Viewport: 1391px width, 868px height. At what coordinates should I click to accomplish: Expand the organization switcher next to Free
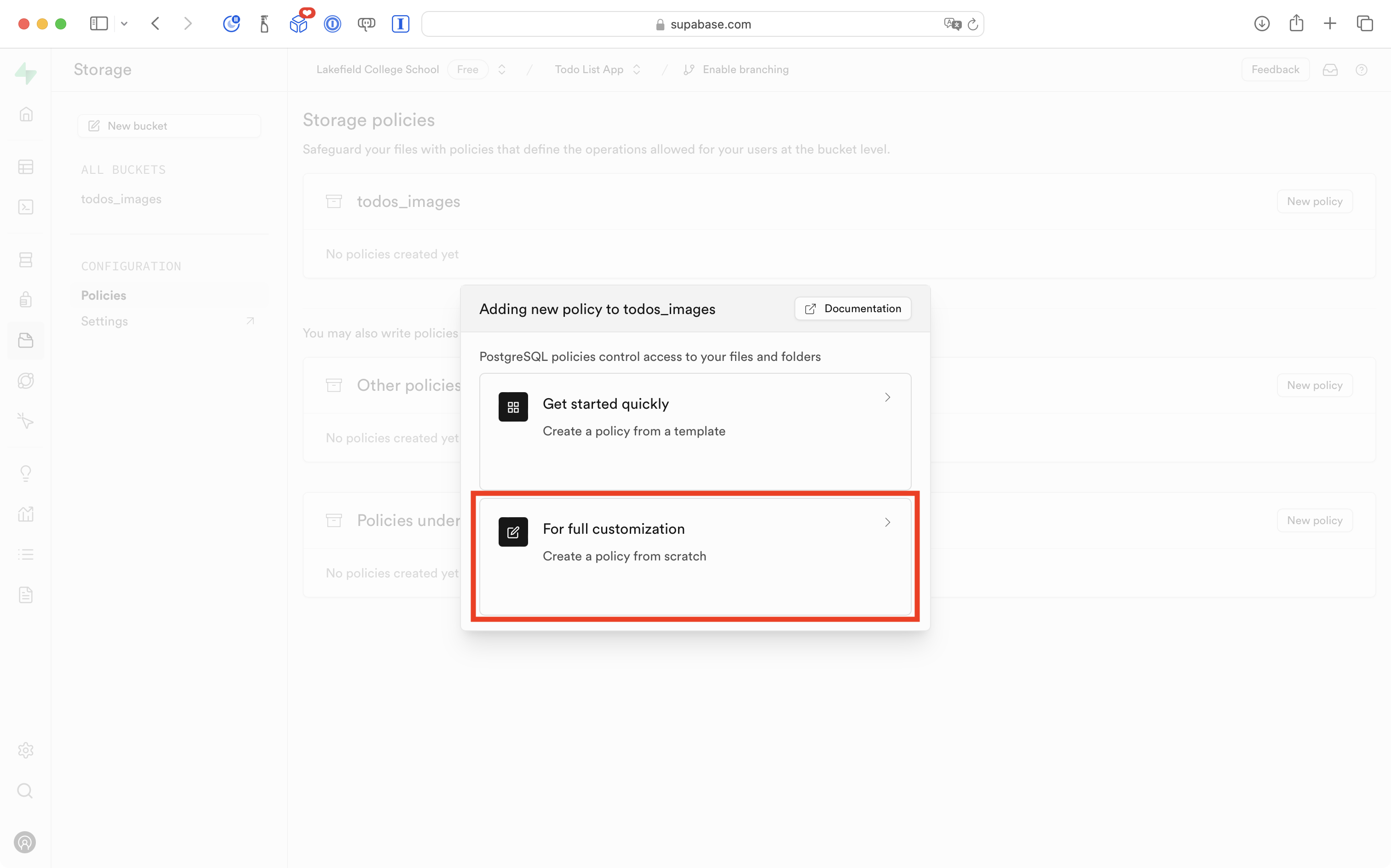pos(502,69)
